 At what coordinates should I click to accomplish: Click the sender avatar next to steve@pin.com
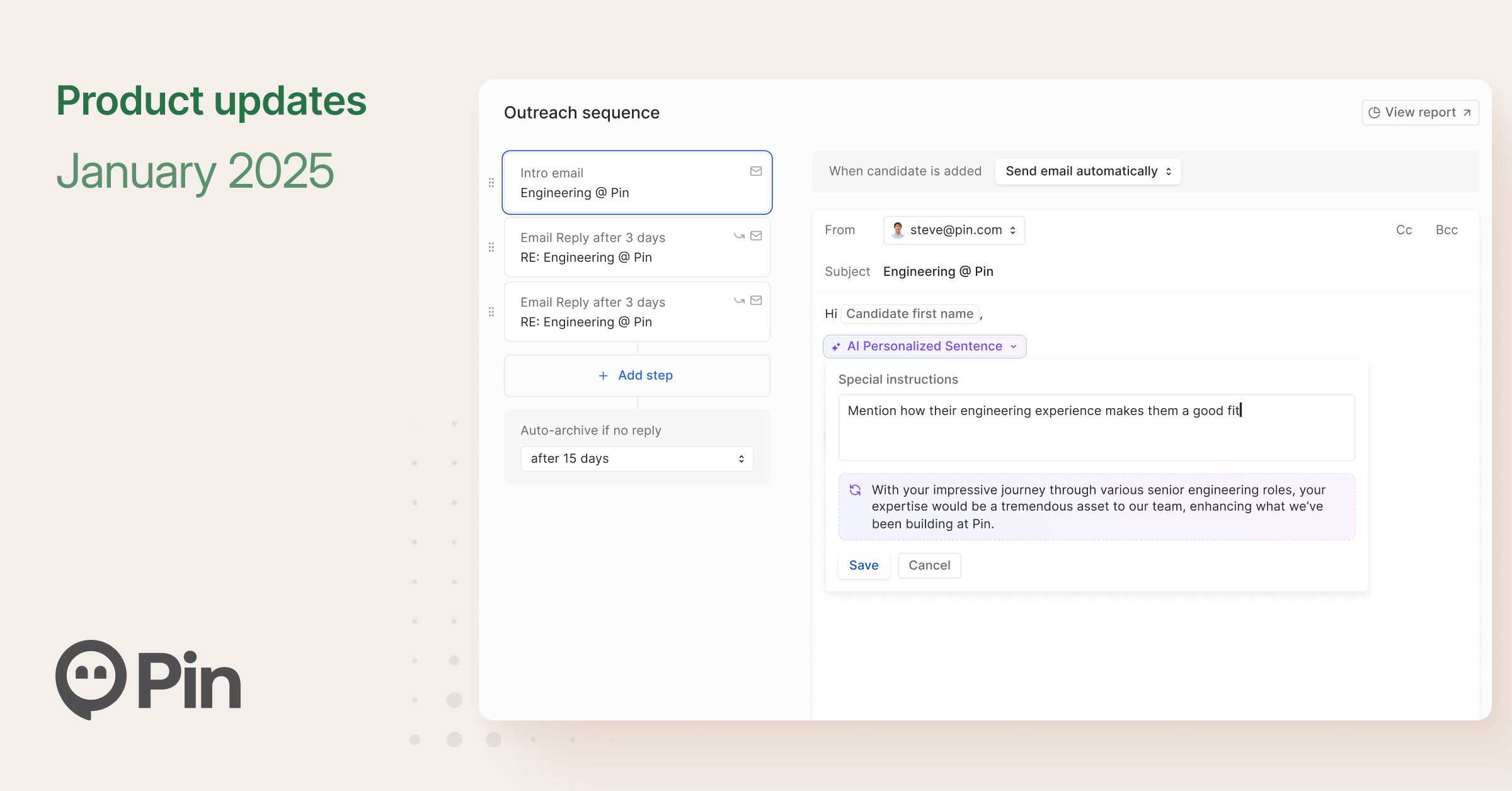point(896,230)
